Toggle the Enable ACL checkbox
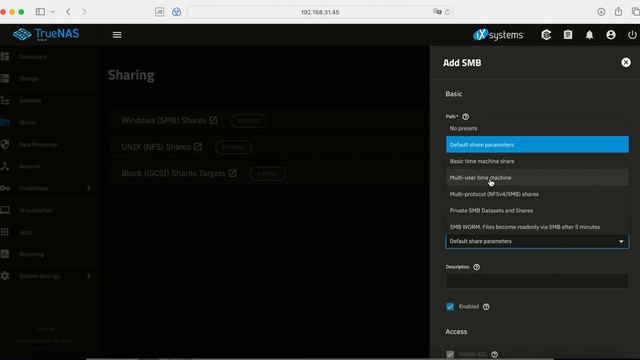 click(450, 354)
